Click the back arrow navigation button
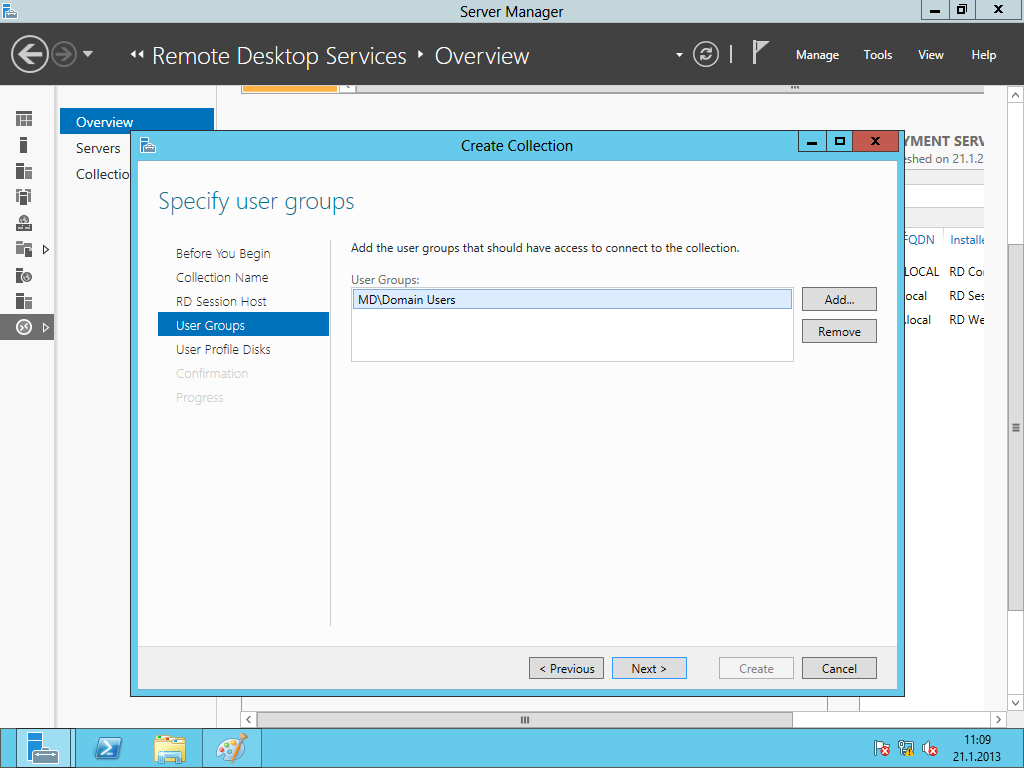 [30, 54]
